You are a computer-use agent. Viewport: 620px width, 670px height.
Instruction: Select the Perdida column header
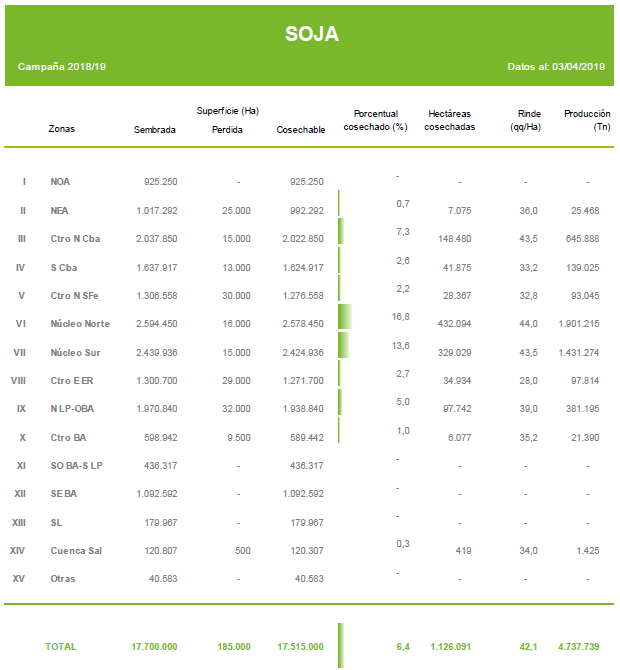(227, 130)
